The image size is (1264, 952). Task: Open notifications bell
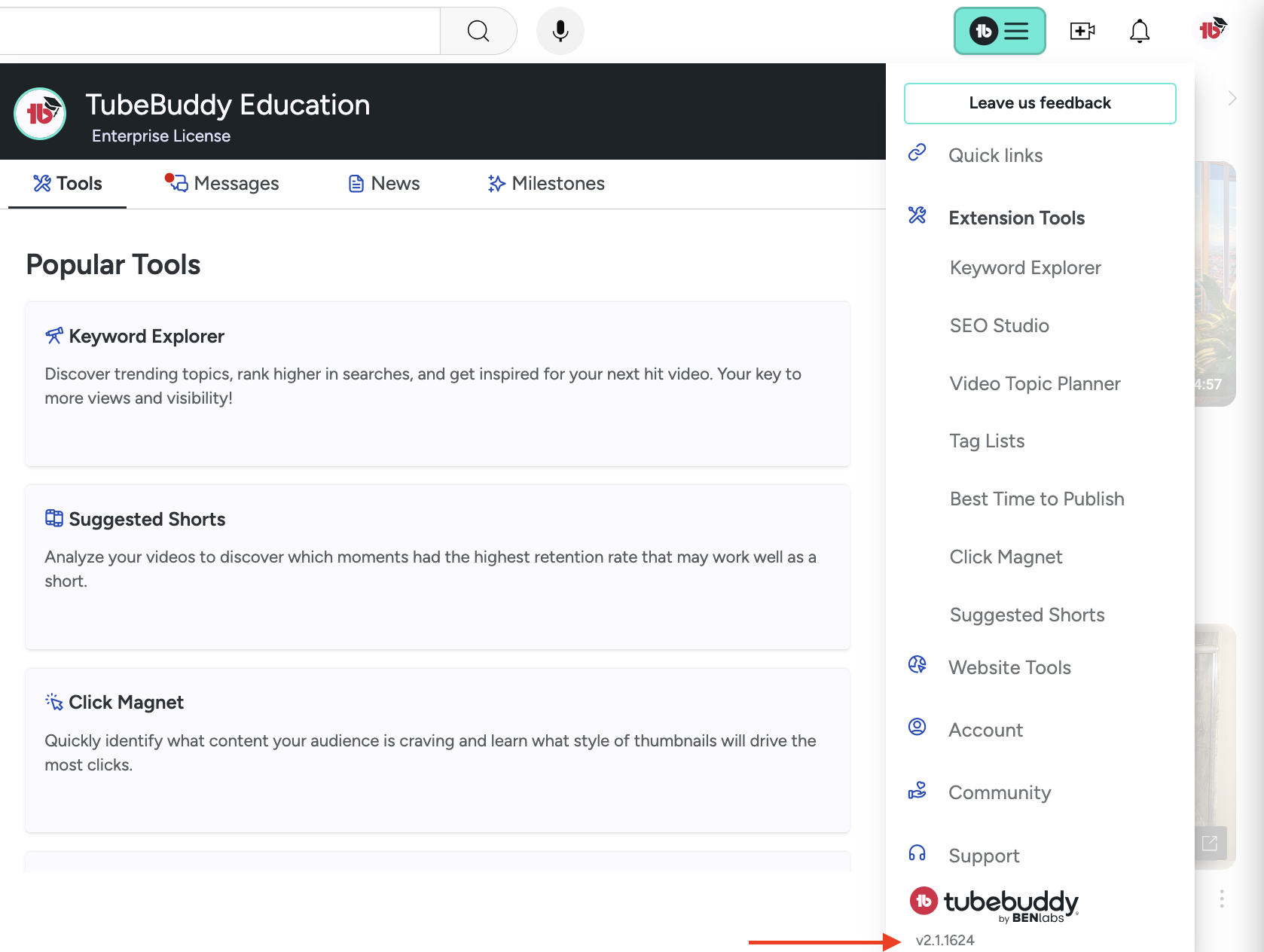click(x=1140, y=31)
